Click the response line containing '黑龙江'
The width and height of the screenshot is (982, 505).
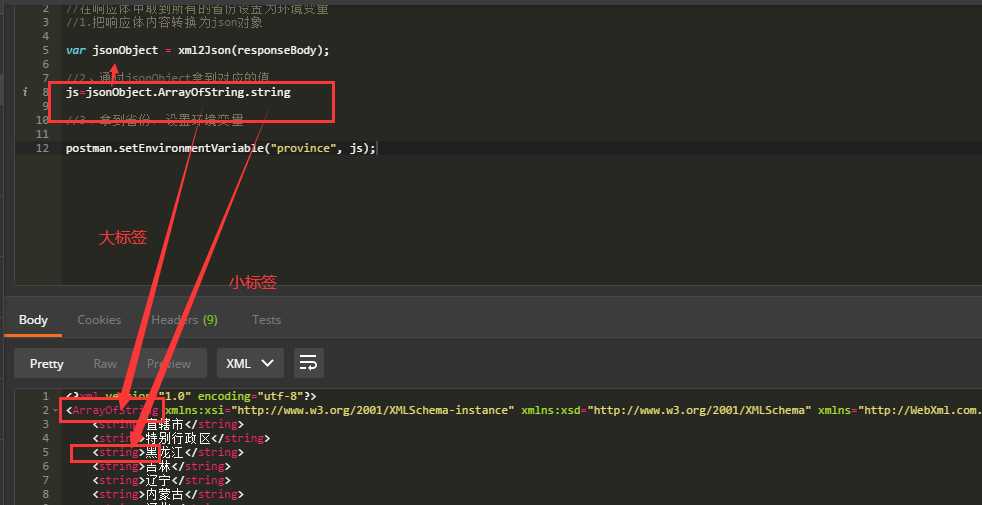[x=168, y=452]
